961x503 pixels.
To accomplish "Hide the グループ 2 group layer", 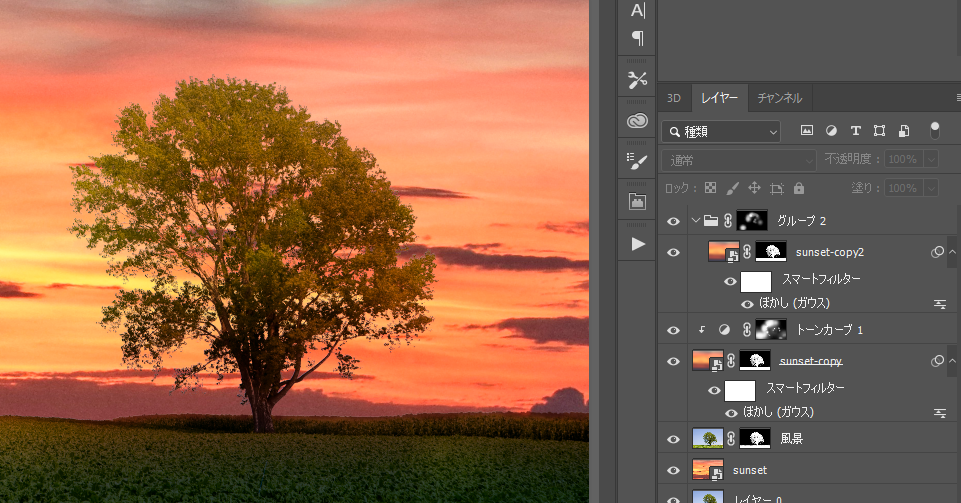I will pyautogui.click(x=673, y=221).
